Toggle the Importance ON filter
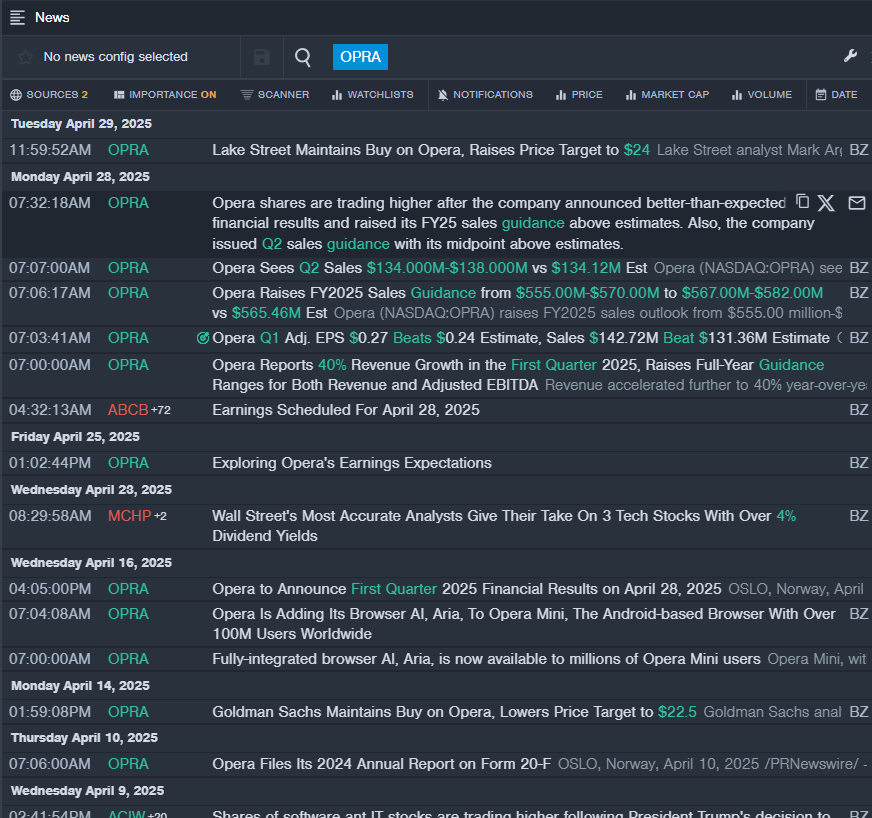 [165, 95]
